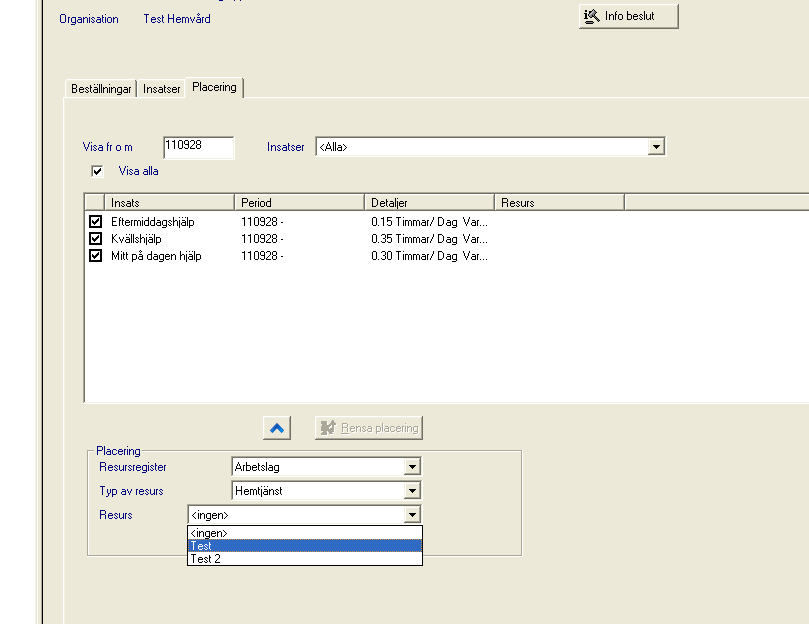Click the blue up-arrow button
Viewport: 809px width, 624px height.
coord(277,428)
